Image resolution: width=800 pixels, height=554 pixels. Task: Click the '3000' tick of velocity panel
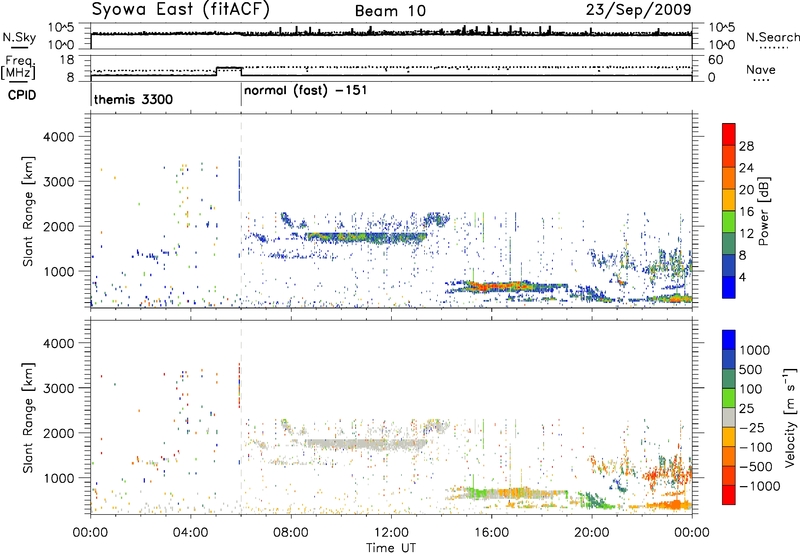59,388
